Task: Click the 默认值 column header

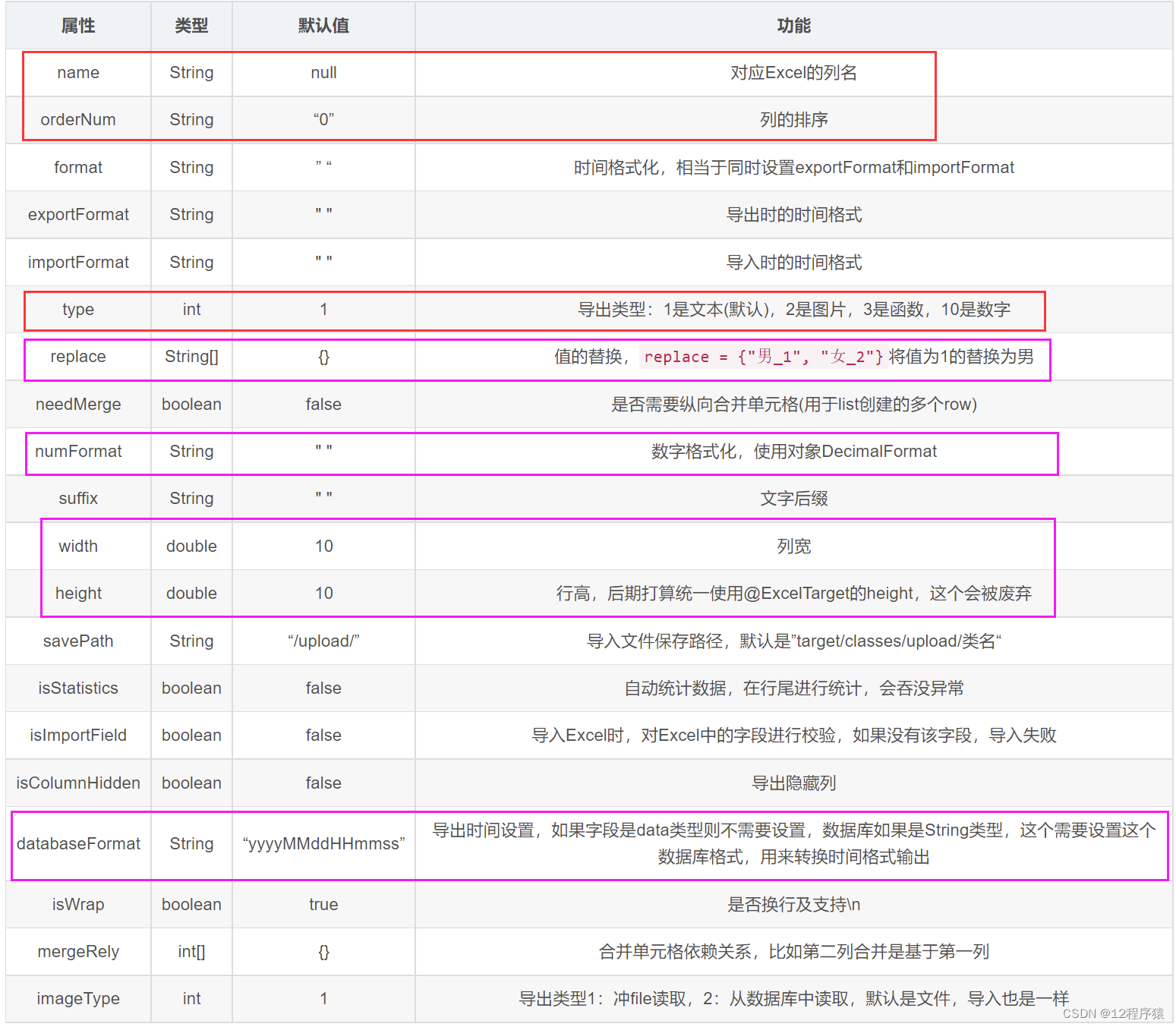Action: (323, 26)
